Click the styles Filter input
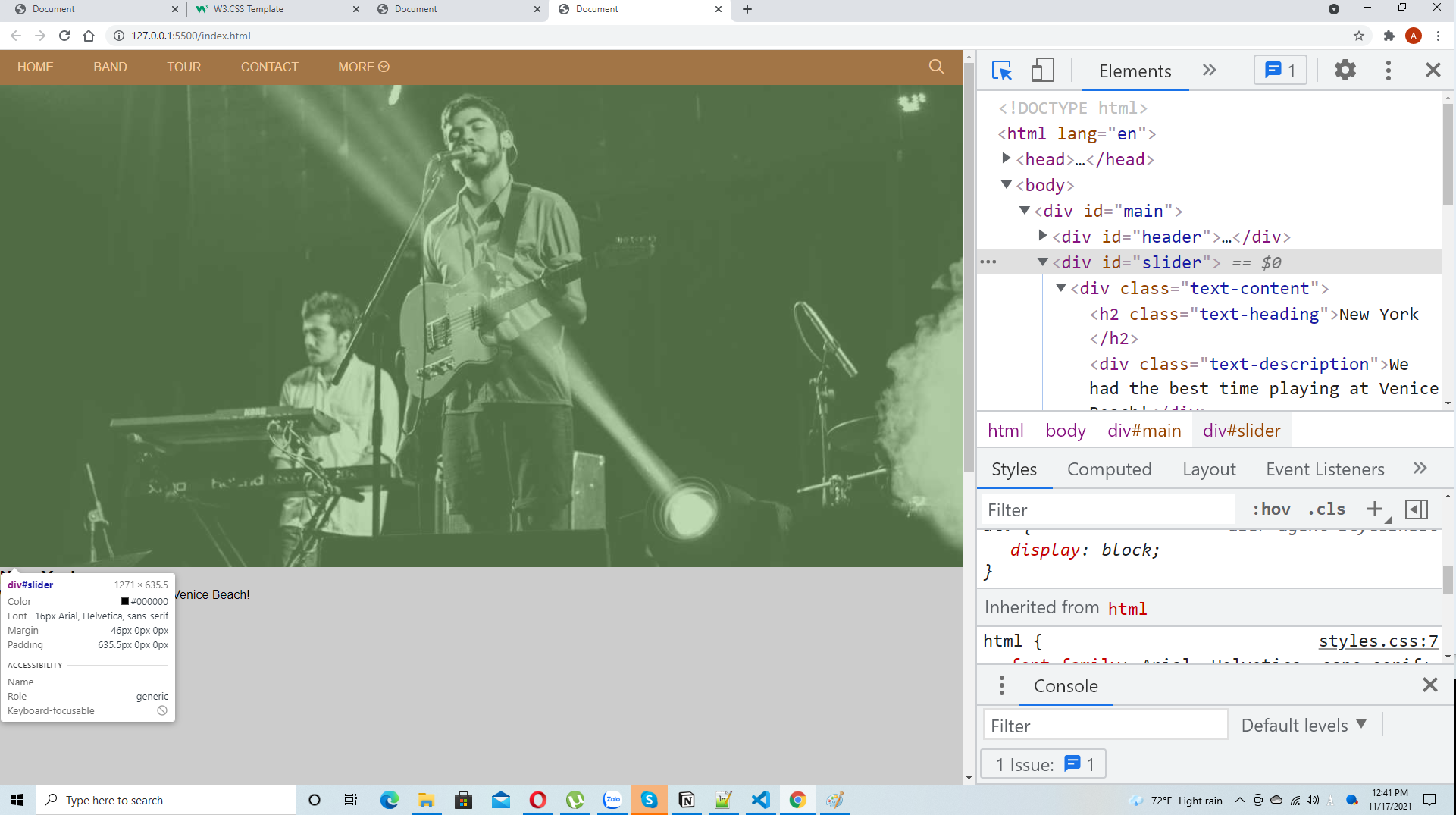Image resolution: width=1456 pixels, height=815 pixels. 1107,509
